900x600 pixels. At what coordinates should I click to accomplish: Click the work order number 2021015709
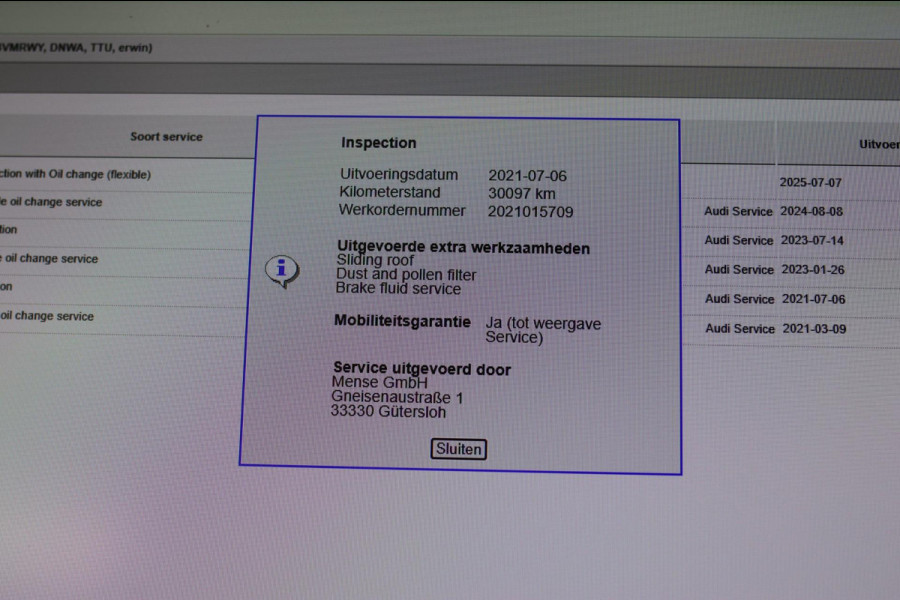[x=530, y=212]
